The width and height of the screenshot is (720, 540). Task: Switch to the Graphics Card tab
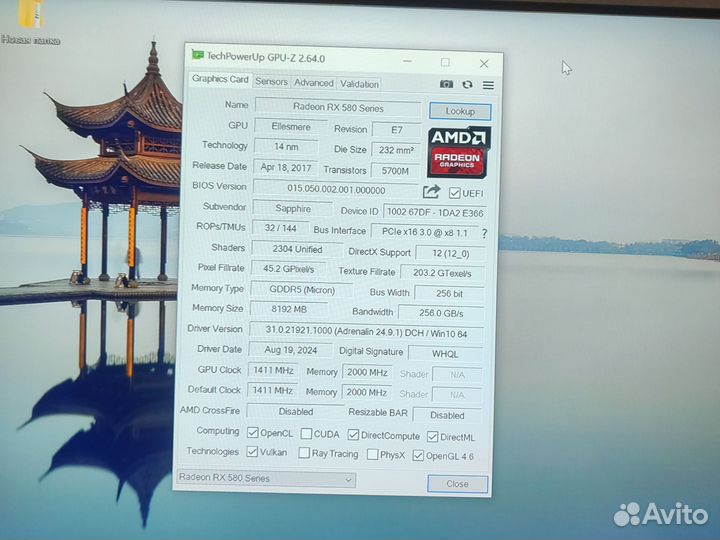pyautogui.click(x=220, y=79)
